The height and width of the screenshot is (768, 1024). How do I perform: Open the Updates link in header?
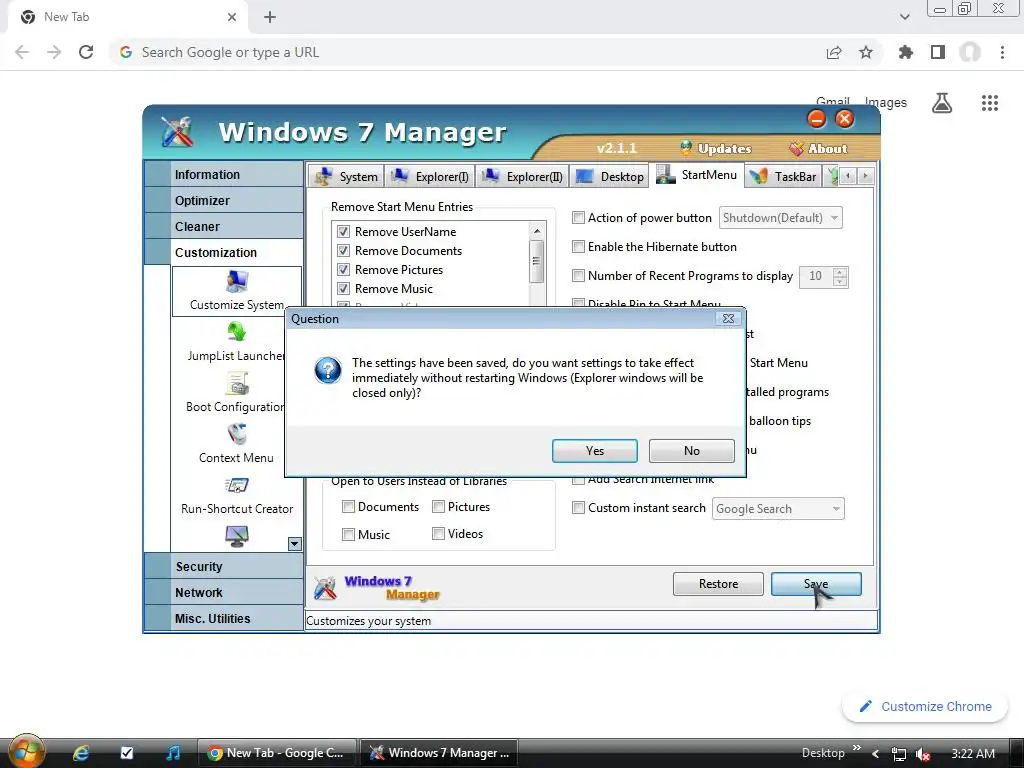(716, 148)
